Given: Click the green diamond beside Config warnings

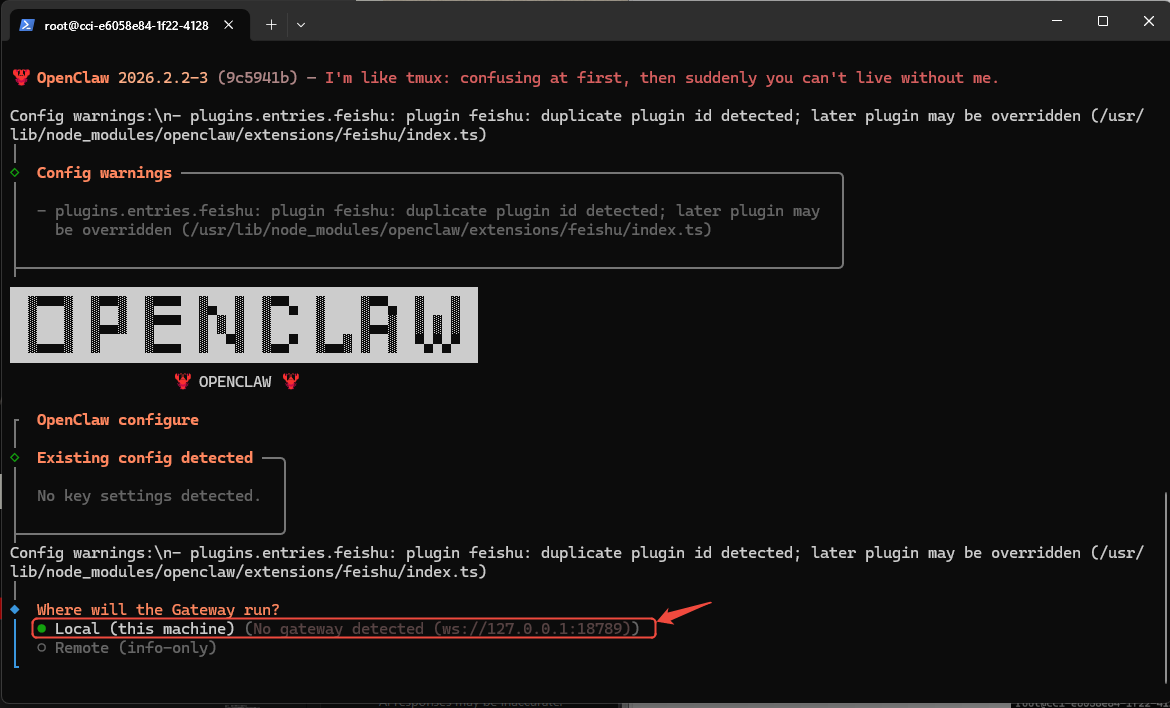Looking at the screenshot, I should click(x=16, y=171).
